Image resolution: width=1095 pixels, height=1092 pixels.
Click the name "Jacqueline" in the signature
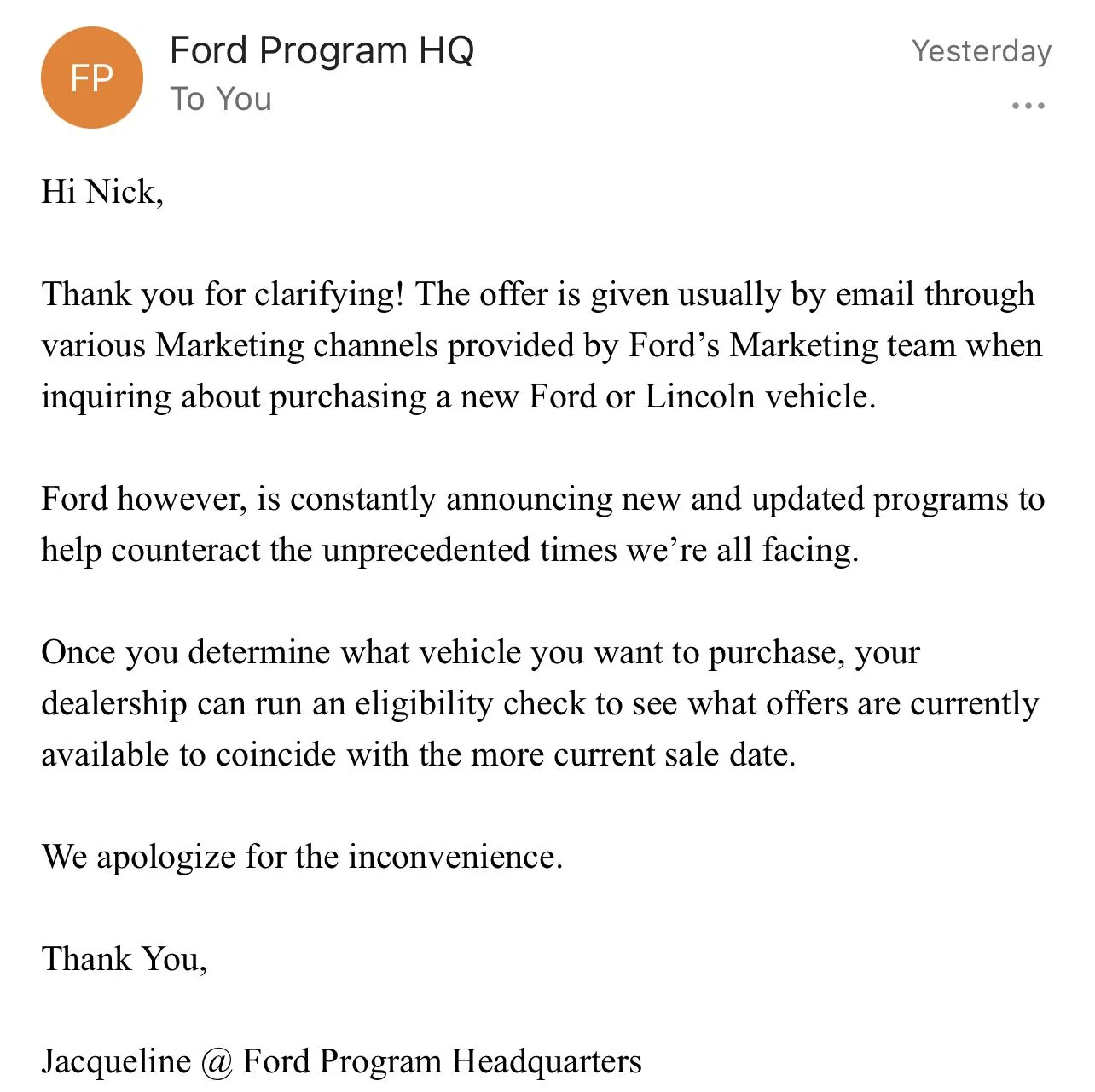116,1061
